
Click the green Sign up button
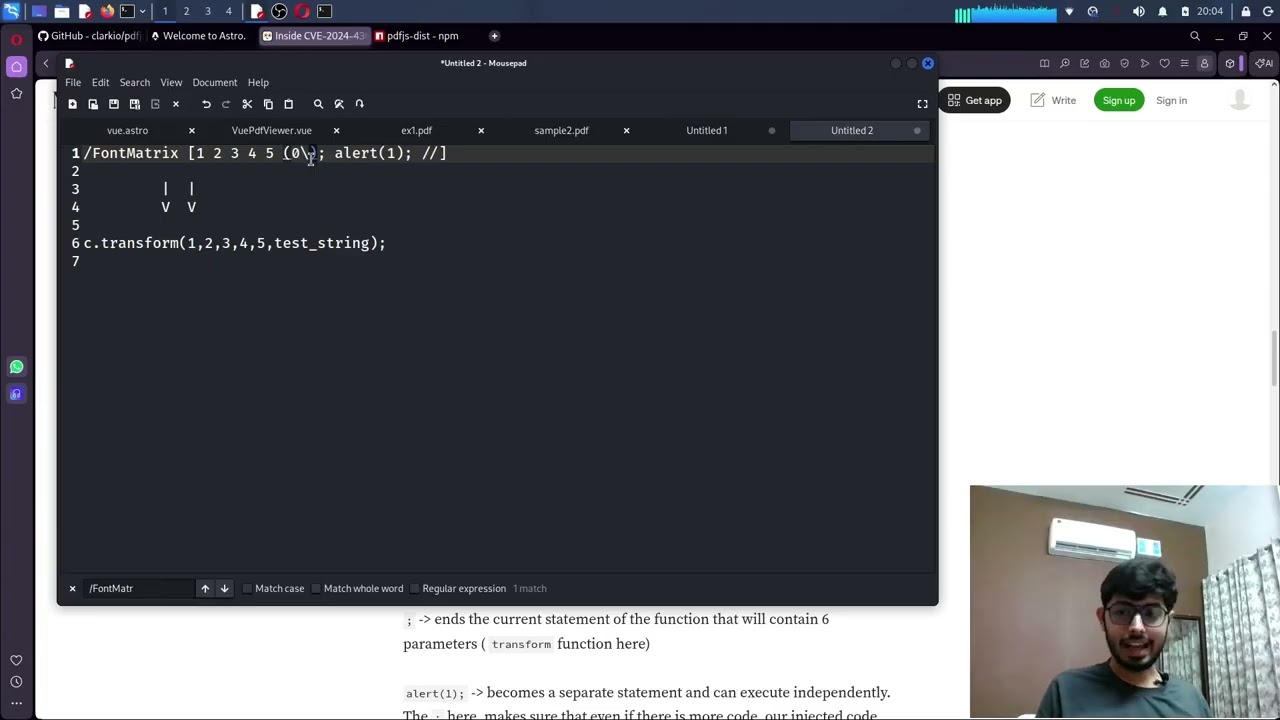[1119, 100]
